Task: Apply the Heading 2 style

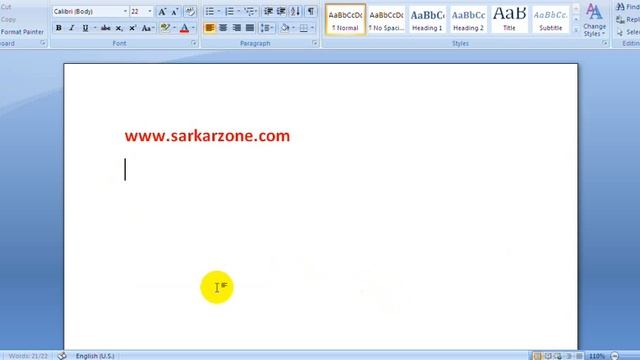Action: click(x=468, y=20)
